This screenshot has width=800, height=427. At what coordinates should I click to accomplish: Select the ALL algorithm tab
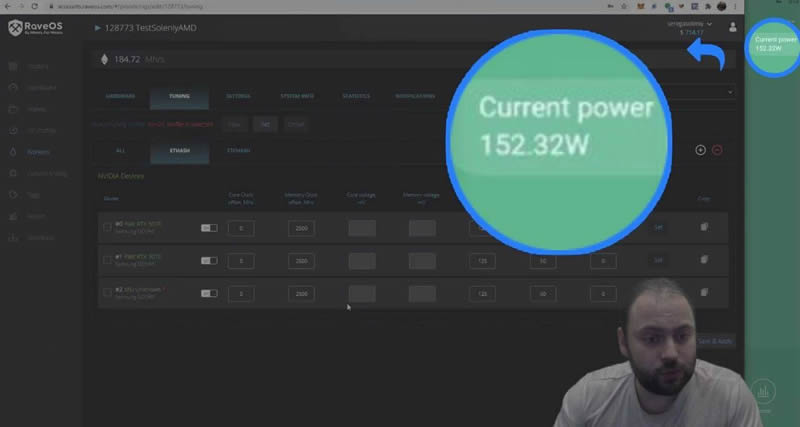tap(120, 151)
